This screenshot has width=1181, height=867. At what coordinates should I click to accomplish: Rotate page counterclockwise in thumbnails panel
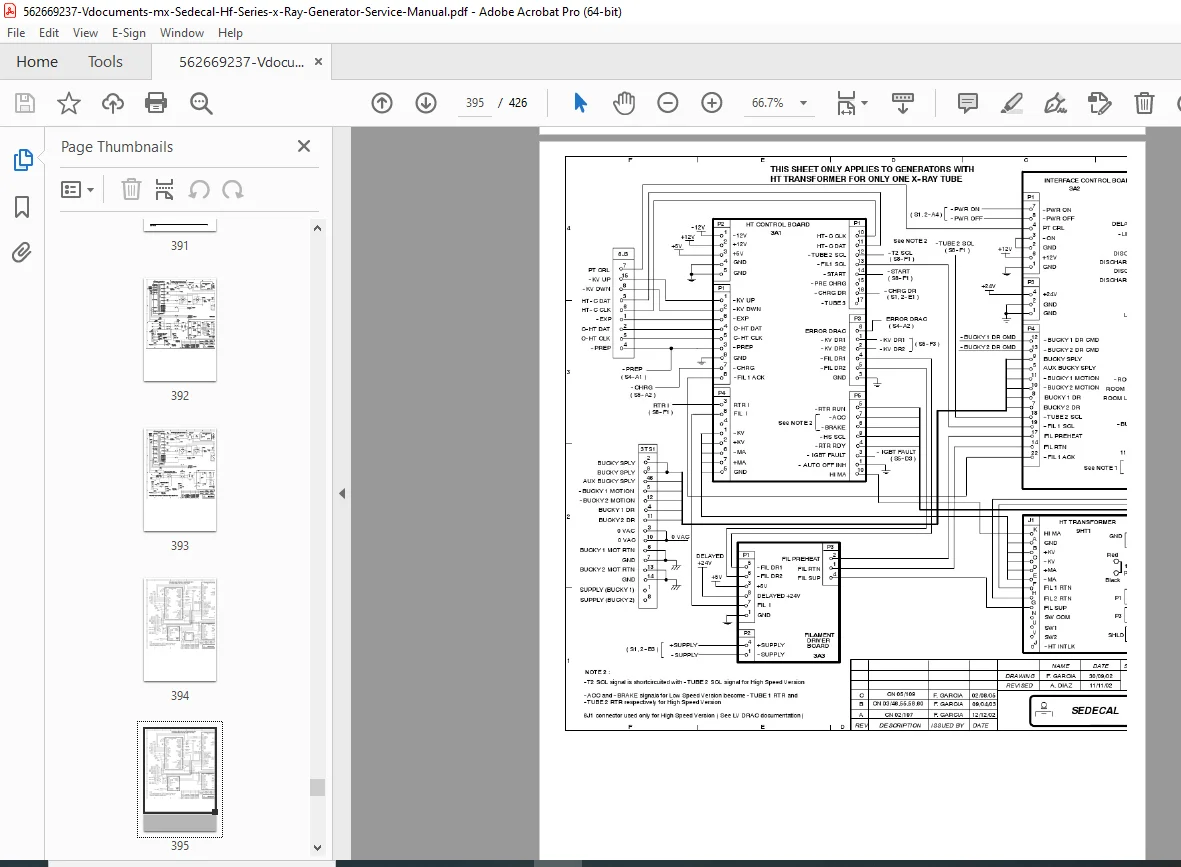[x=199, y=190]
